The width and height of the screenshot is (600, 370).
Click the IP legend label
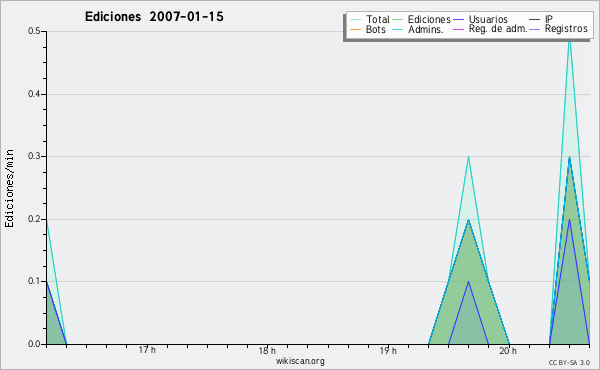click(x=549, y=19)
